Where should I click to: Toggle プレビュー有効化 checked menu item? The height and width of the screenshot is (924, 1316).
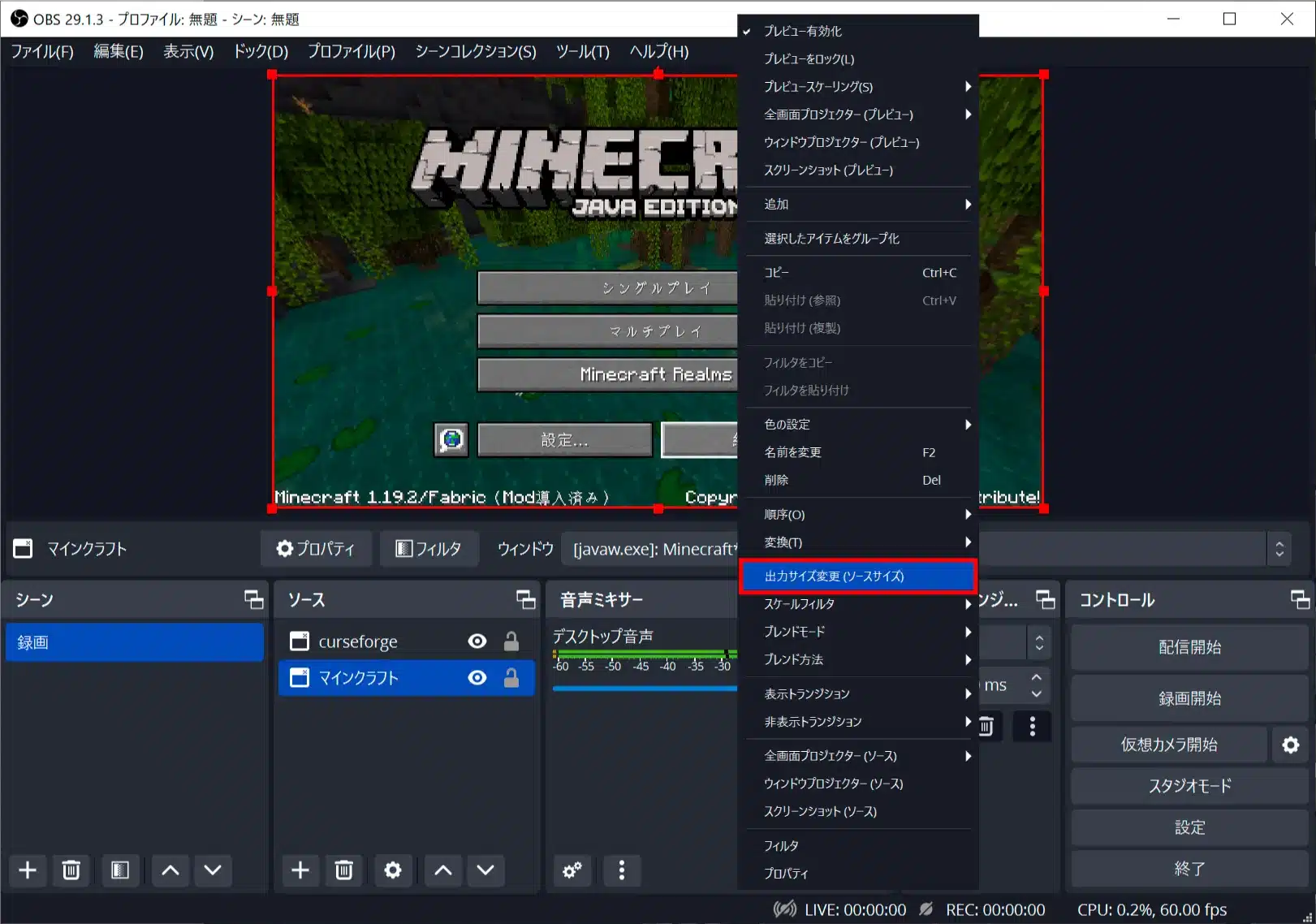coord(858,31)
